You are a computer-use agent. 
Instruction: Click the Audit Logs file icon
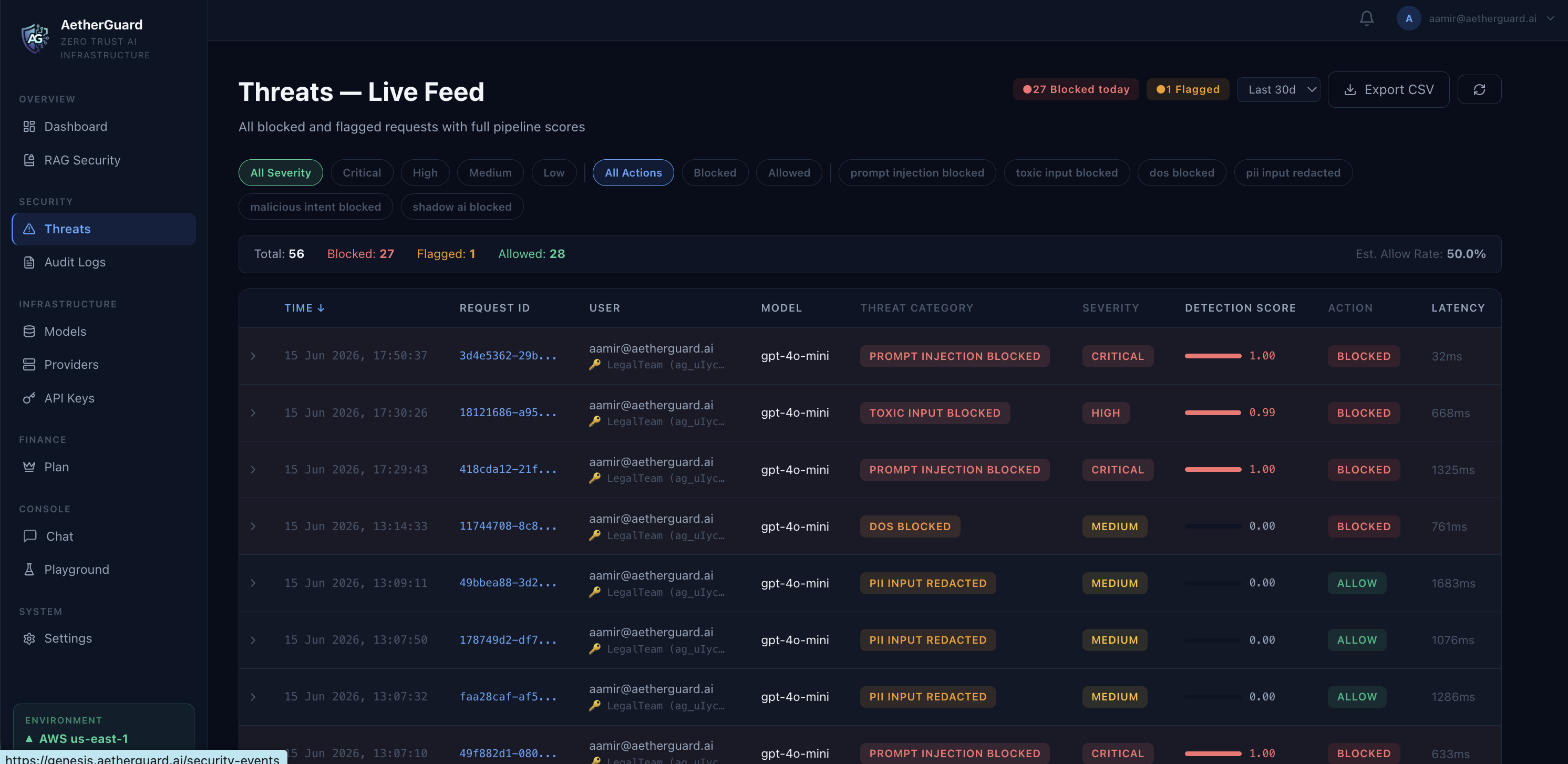29,262
